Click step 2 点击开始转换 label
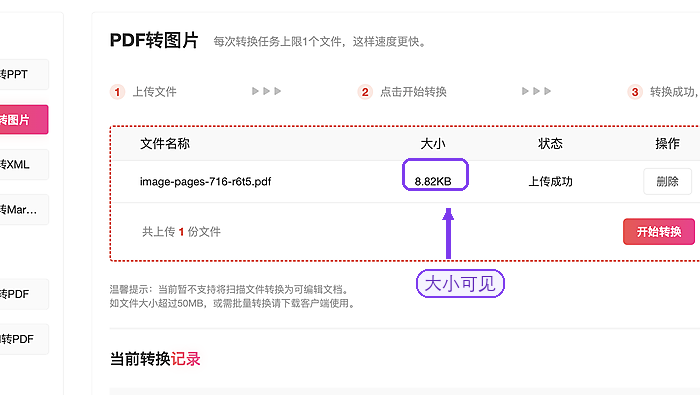Screen dimensions: 700x395 tap(413, 92)
